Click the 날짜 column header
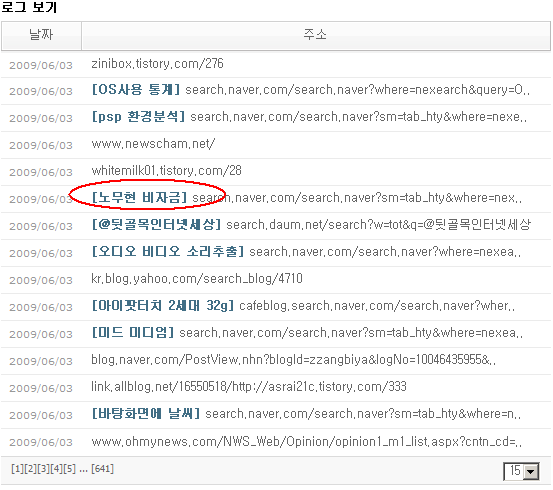 [41, 35]
